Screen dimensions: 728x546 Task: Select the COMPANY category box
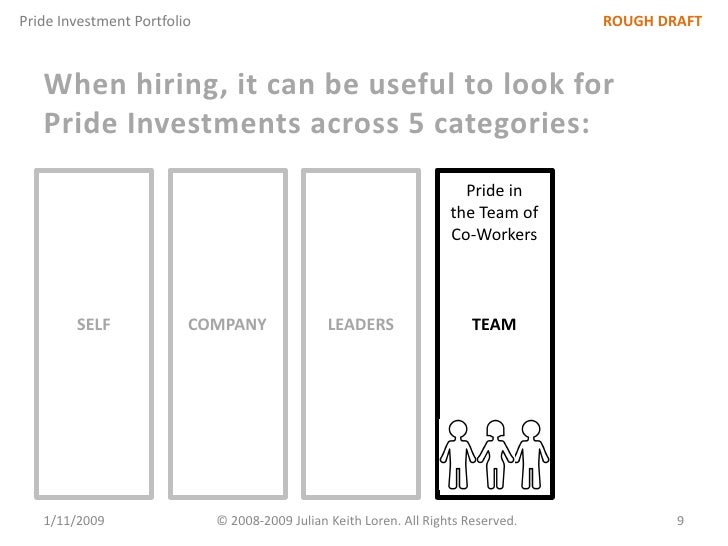pos(228,334)
